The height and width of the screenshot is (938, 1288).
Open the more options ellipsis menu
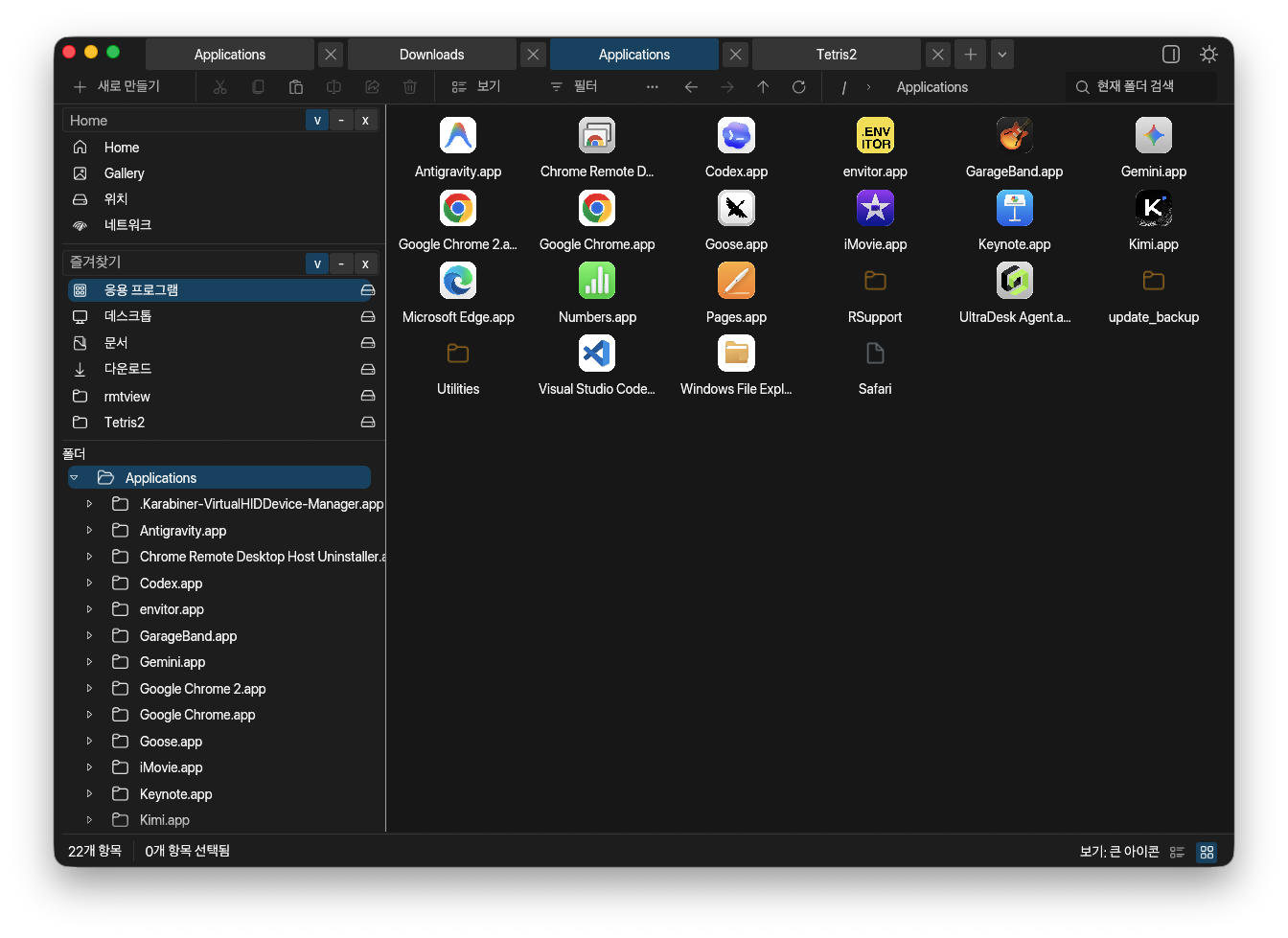pos(653,87)
